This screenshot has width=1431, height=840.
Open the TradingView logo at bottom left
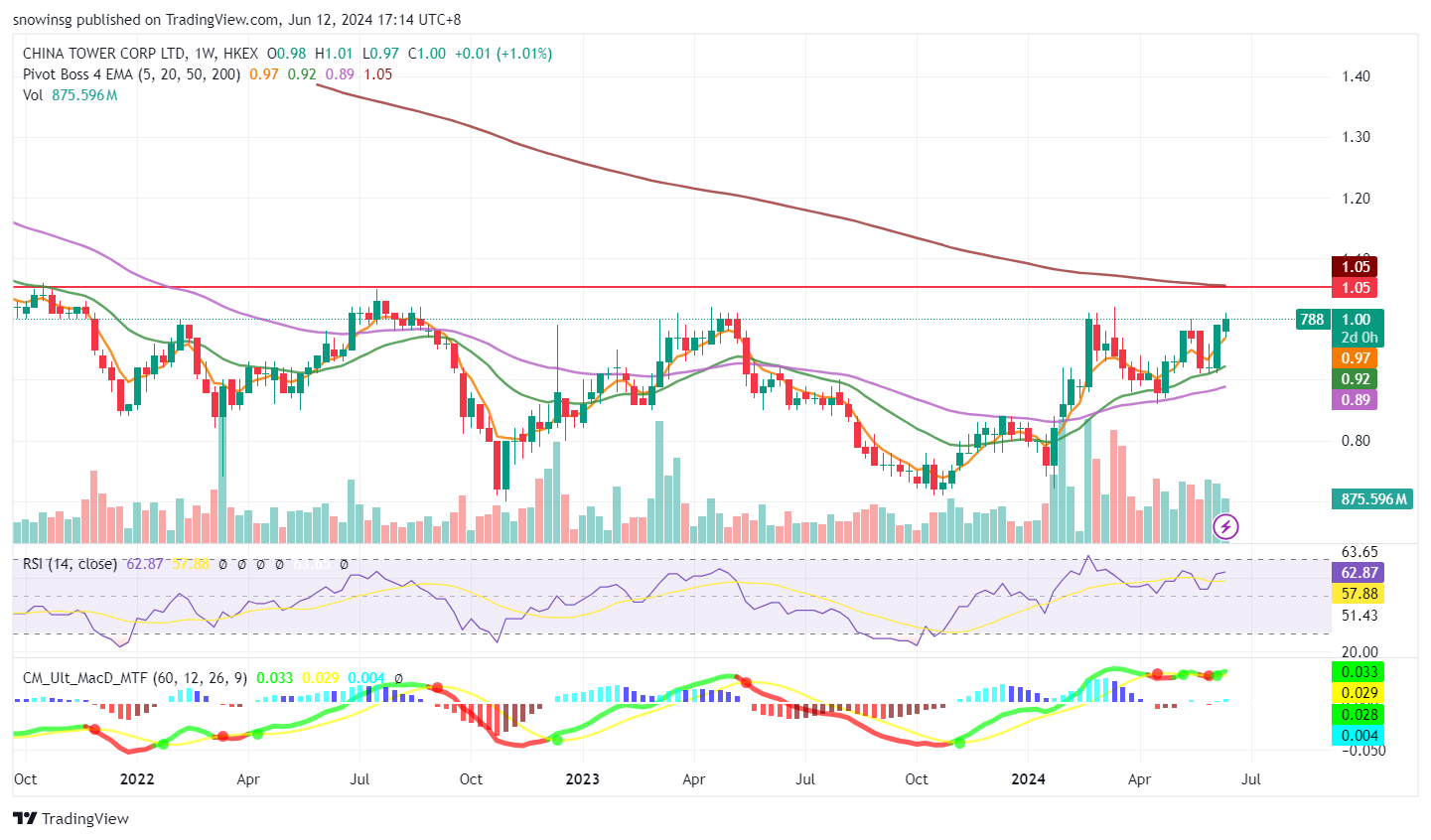pos(71,819)
